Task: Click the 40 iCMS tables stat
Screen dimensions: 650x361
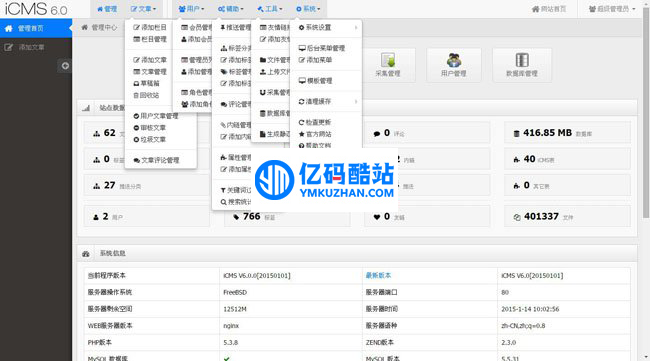Action: (x=567, y=159)
